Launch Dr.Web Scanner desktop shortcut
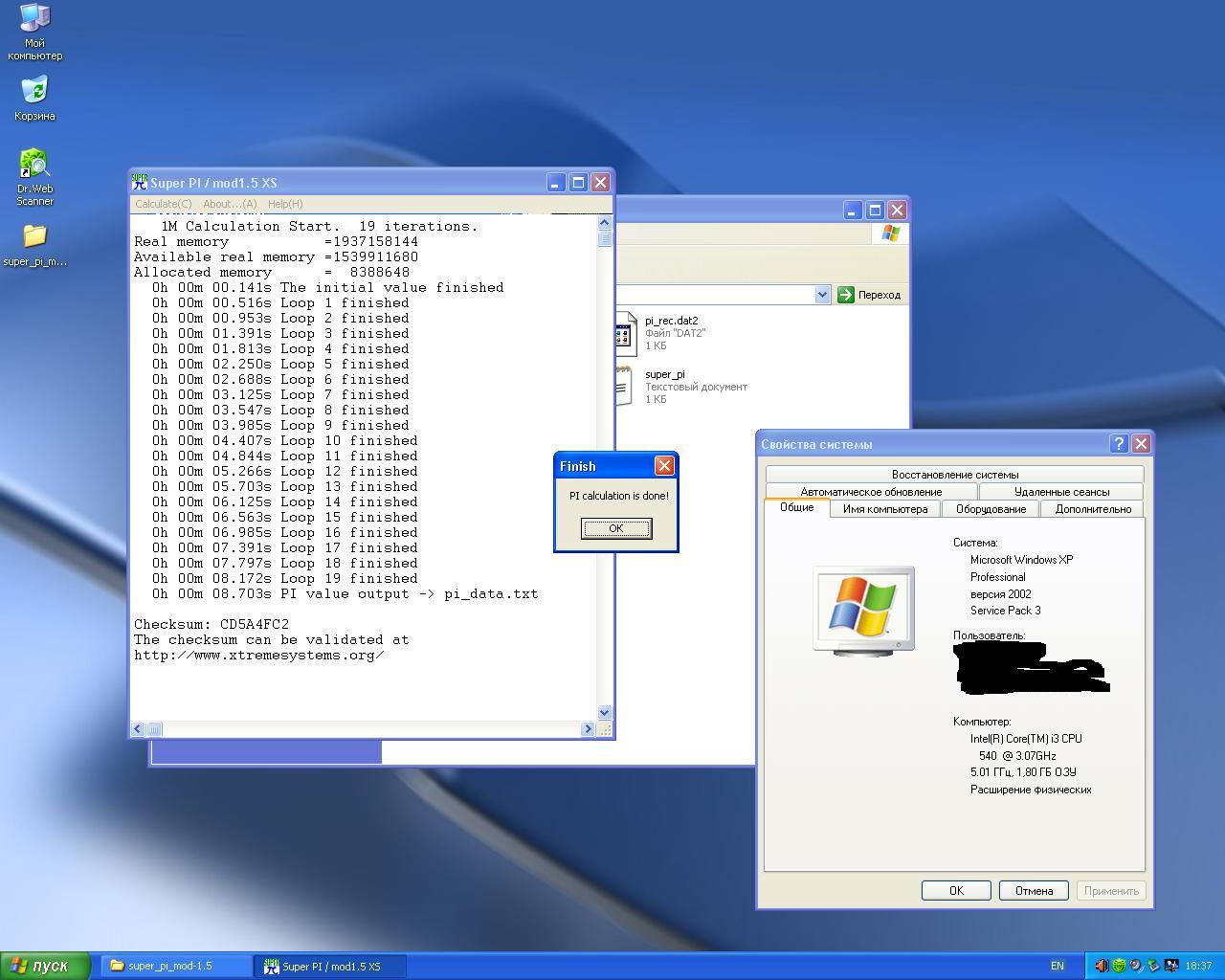This screenshot has width=1225, height=980. tap(34, 177)
